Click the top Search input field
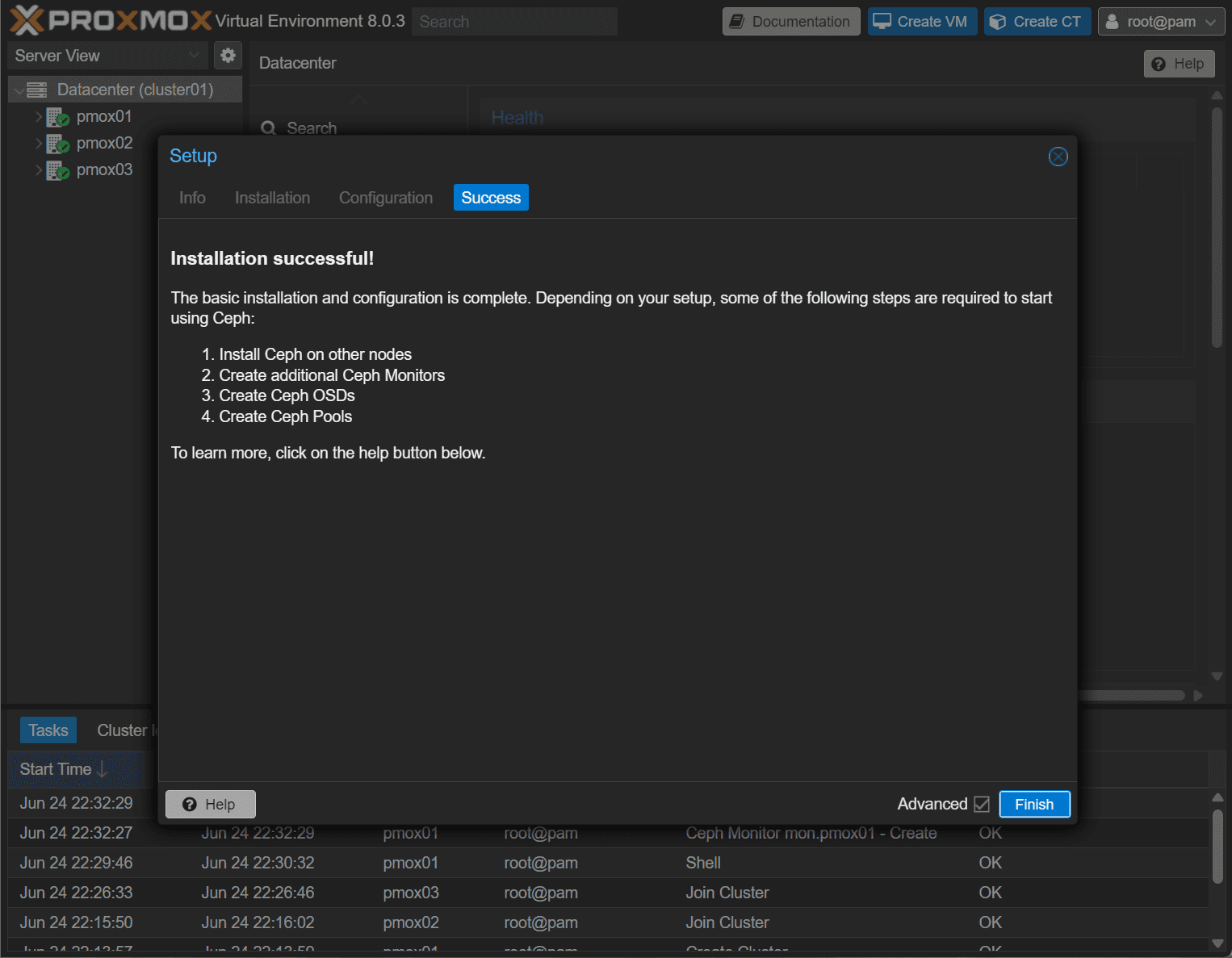Screen dimensions: 1232x958 pos(513,22)
